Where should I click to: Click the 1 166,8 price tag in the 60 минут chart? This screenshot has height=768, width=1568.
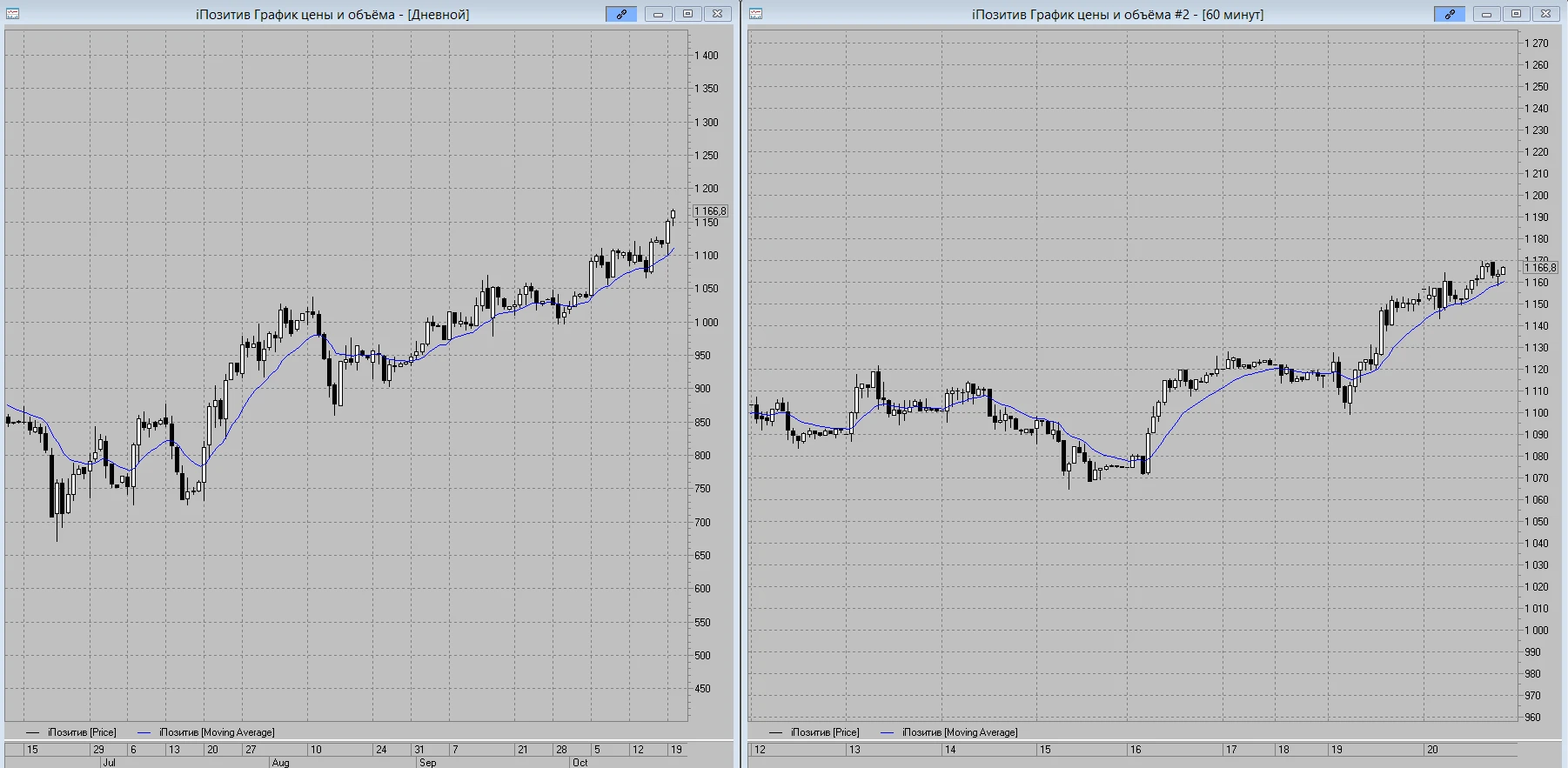coord(1540,268)
